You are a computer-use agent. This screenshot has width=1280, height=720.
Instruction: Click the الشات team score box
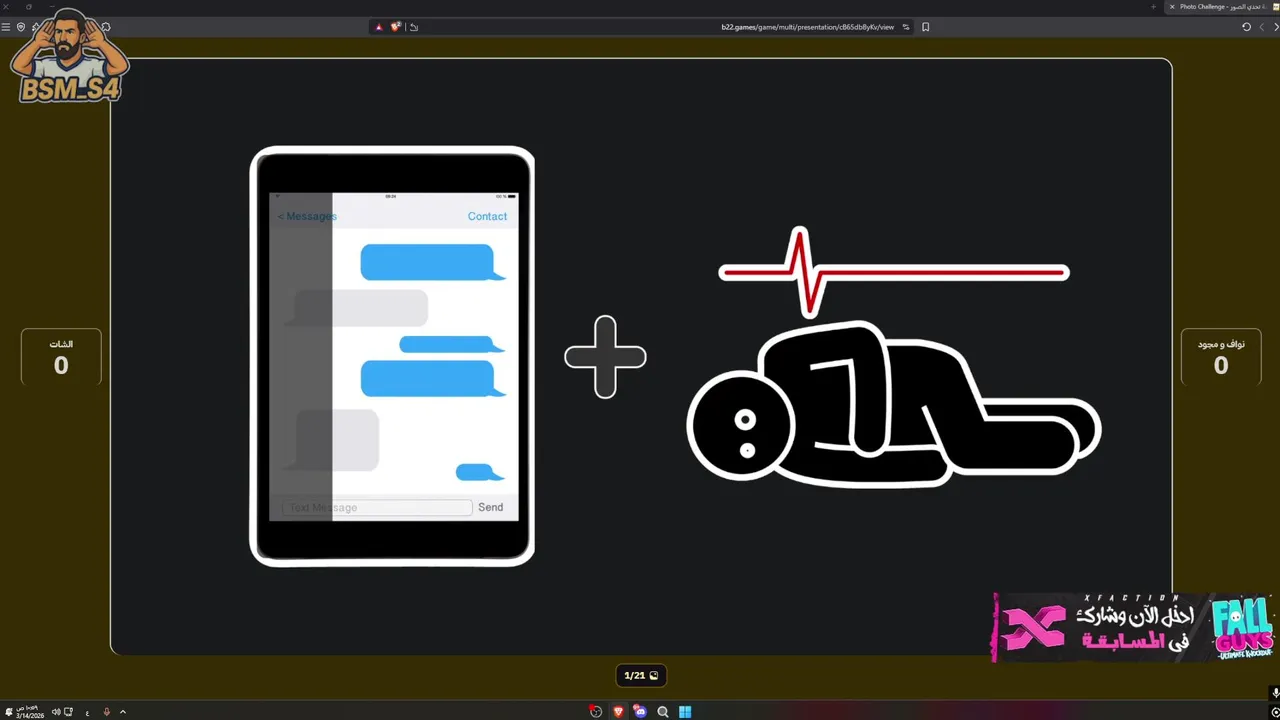[x=61, y=357]
